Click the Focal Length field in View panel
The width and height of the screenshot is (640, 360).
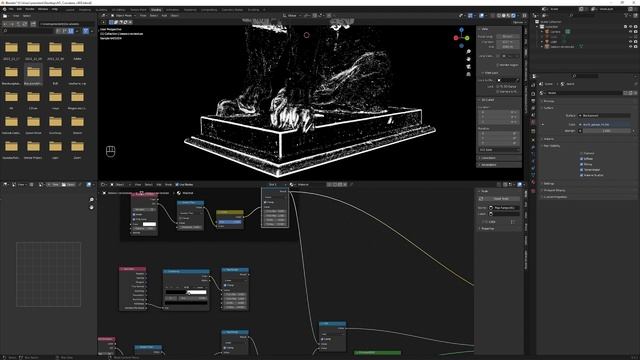point(508,36)
